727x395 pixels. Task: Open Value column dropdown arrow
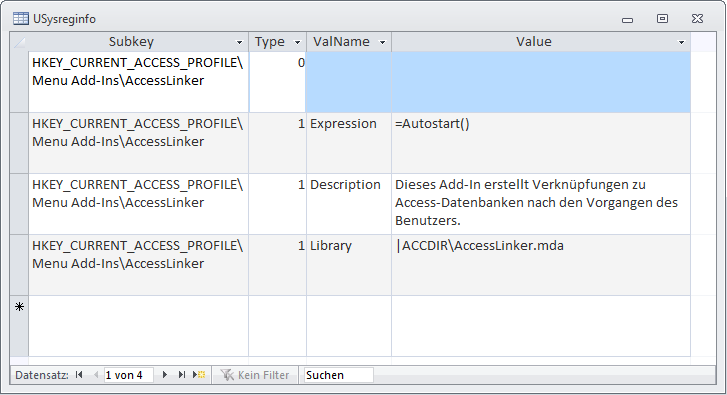(681, 43)
